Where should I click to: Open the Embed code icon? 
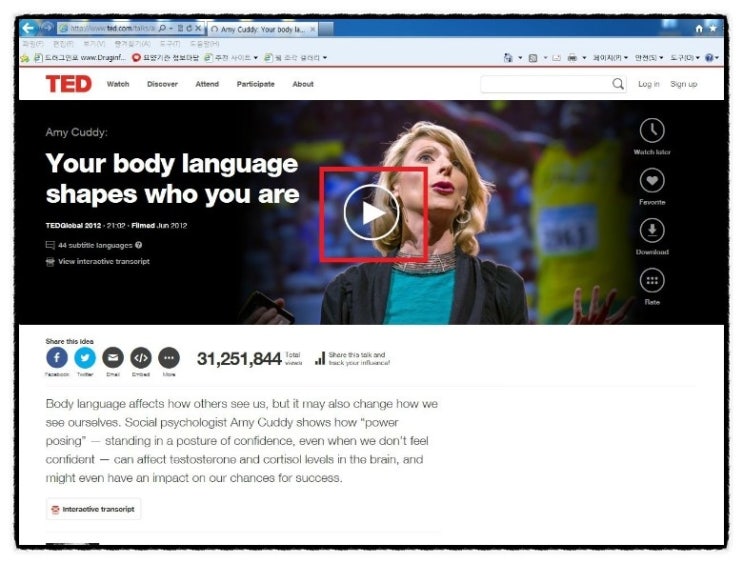(x=141, y=358)
